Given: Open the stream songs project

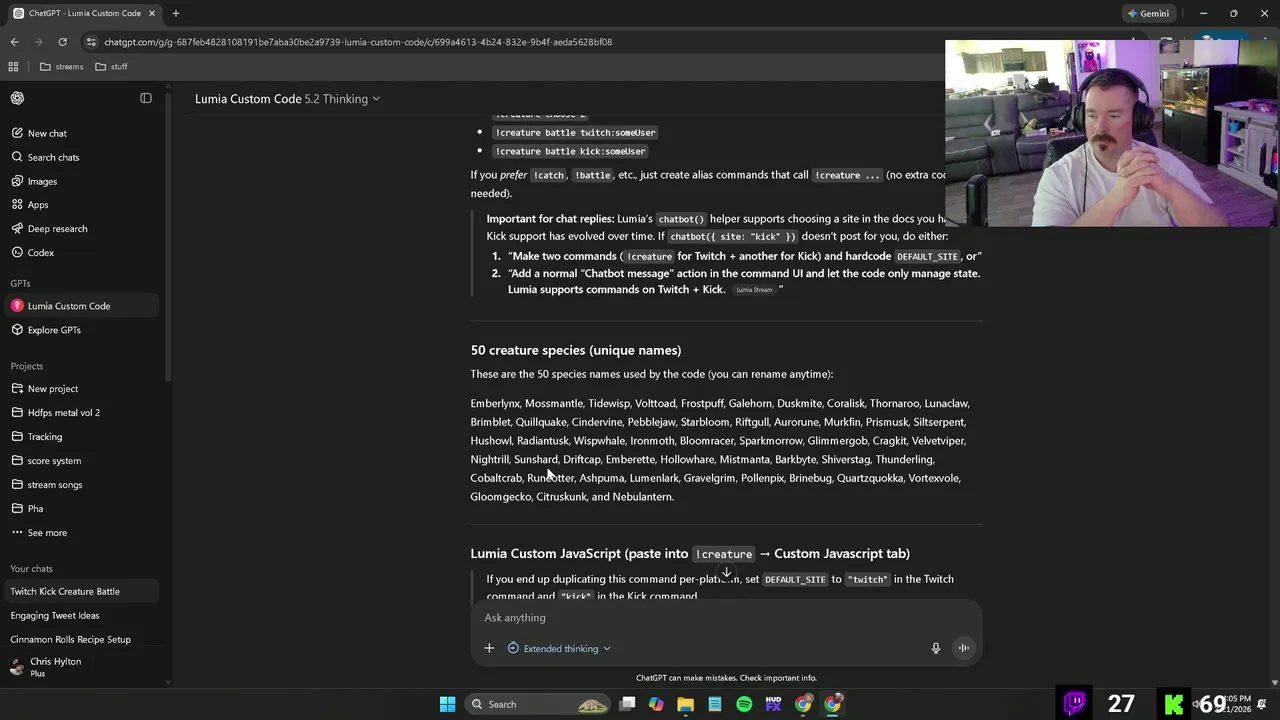Looking at the screenshot, I should point(55,485).
